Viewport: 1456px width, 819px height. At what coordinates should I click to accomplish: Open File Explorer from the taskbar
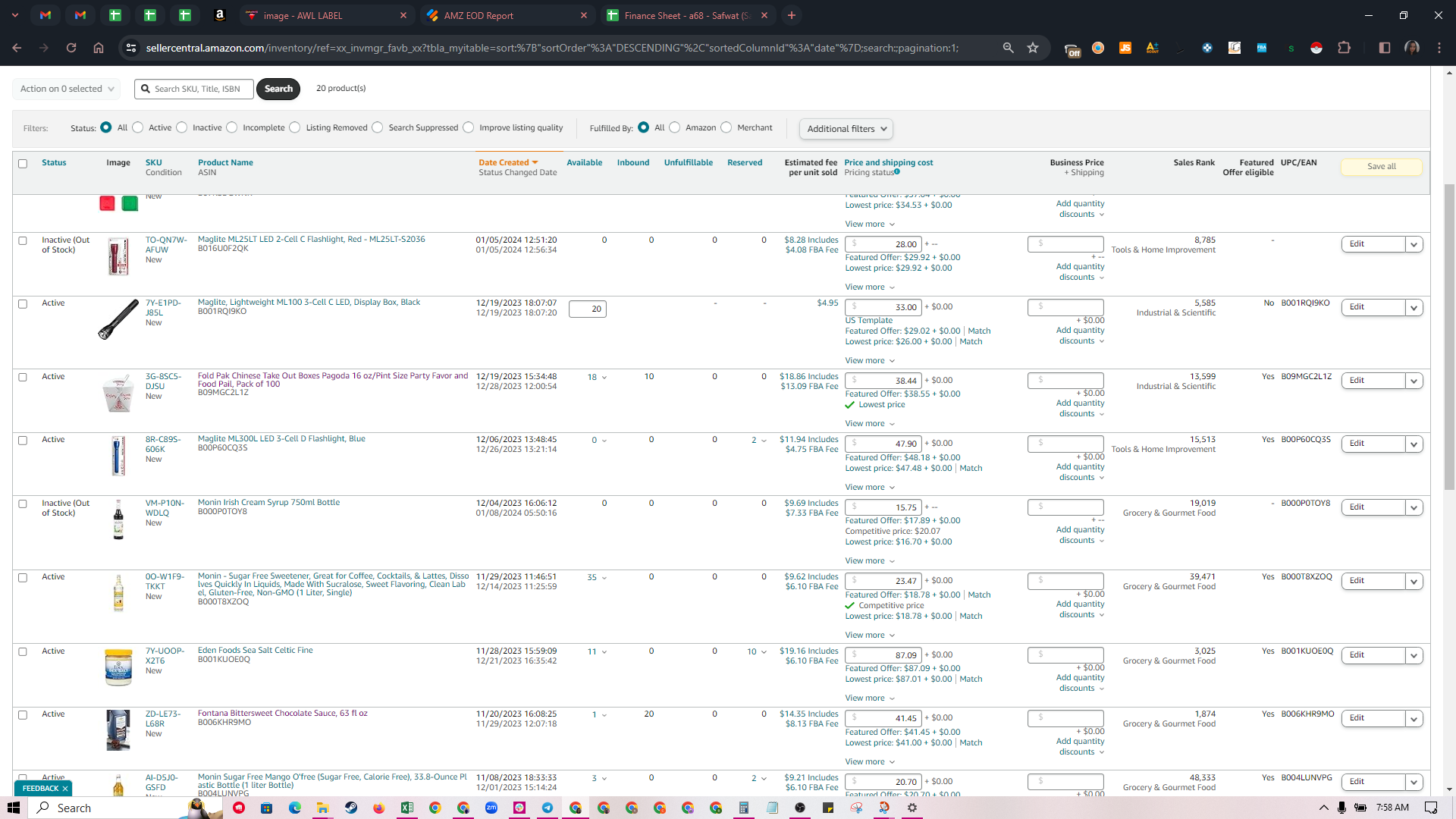pos(323,808)
